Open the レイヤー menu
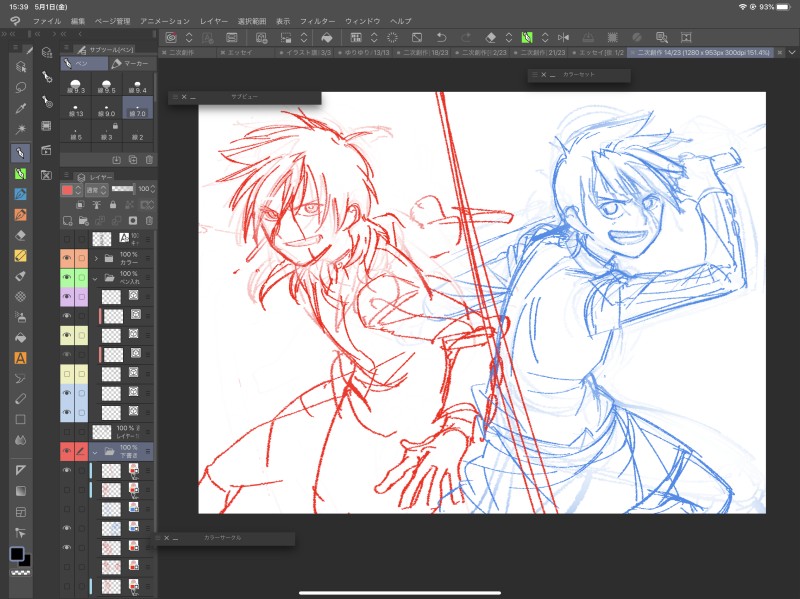The image size is (800, 599). point(214,21)
